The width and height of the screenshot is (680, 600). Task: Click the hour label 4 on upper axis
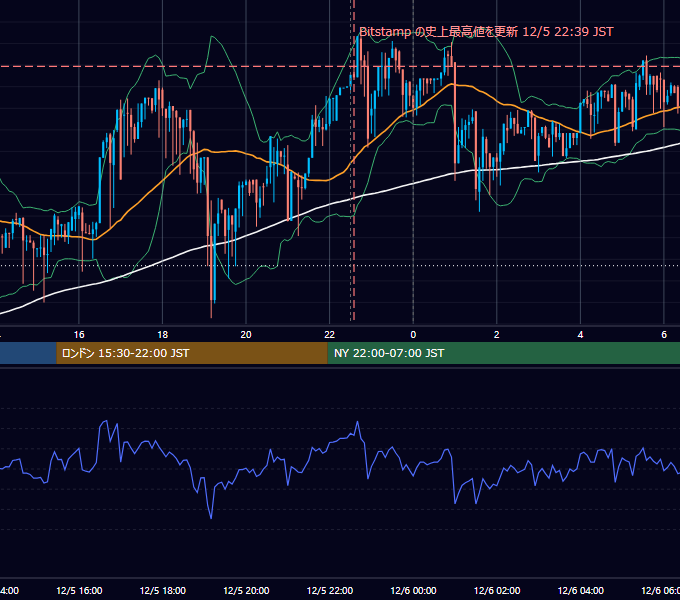pos(580,335)
